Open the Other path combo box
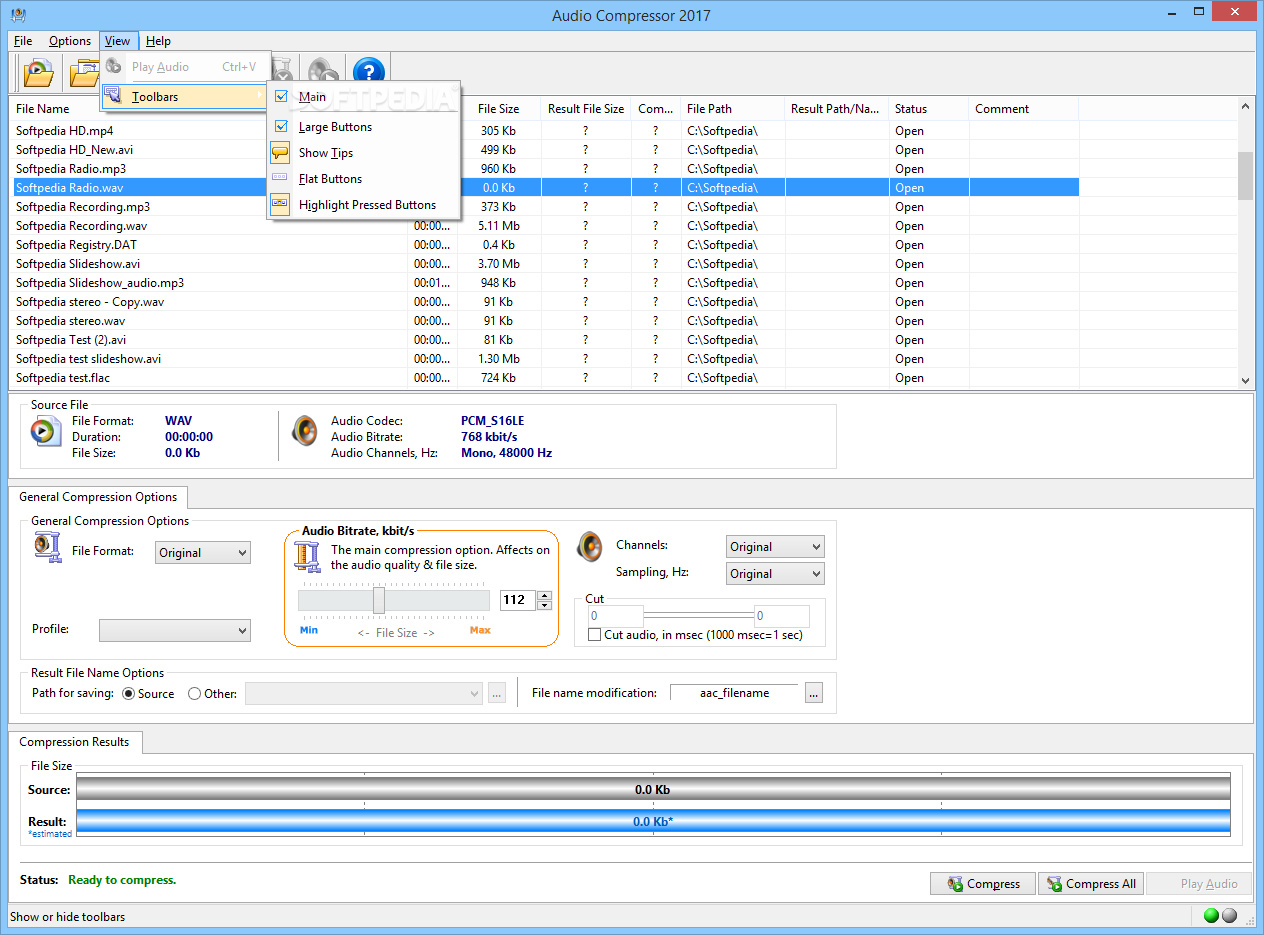 pos(364,693)
